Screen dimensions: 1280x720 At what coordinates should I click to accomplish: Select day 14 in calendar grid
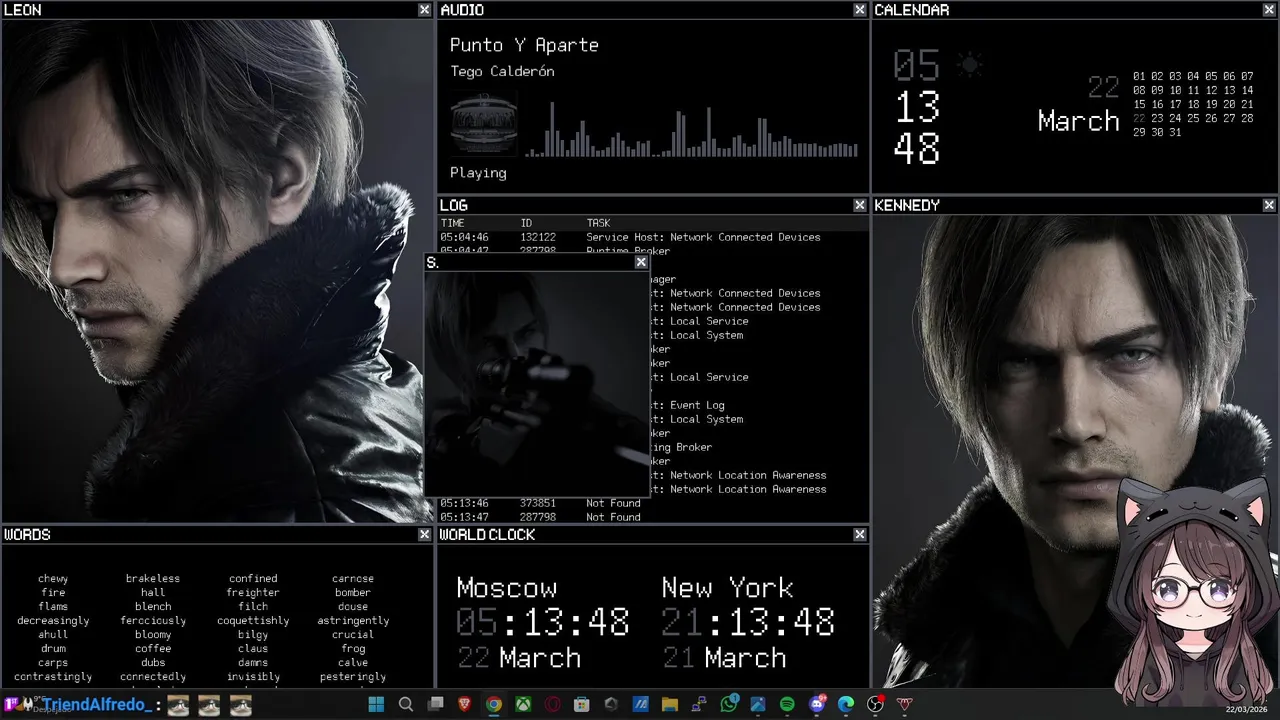point(1247,90)
